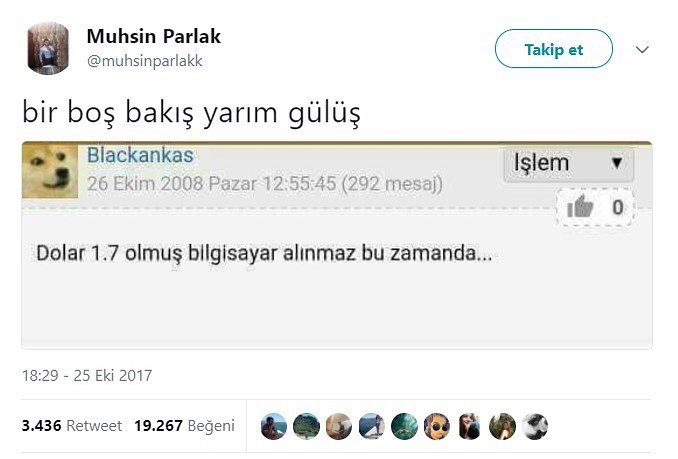Open the embedded forum post image
The image size is (678, 459).
coord(337,245)
